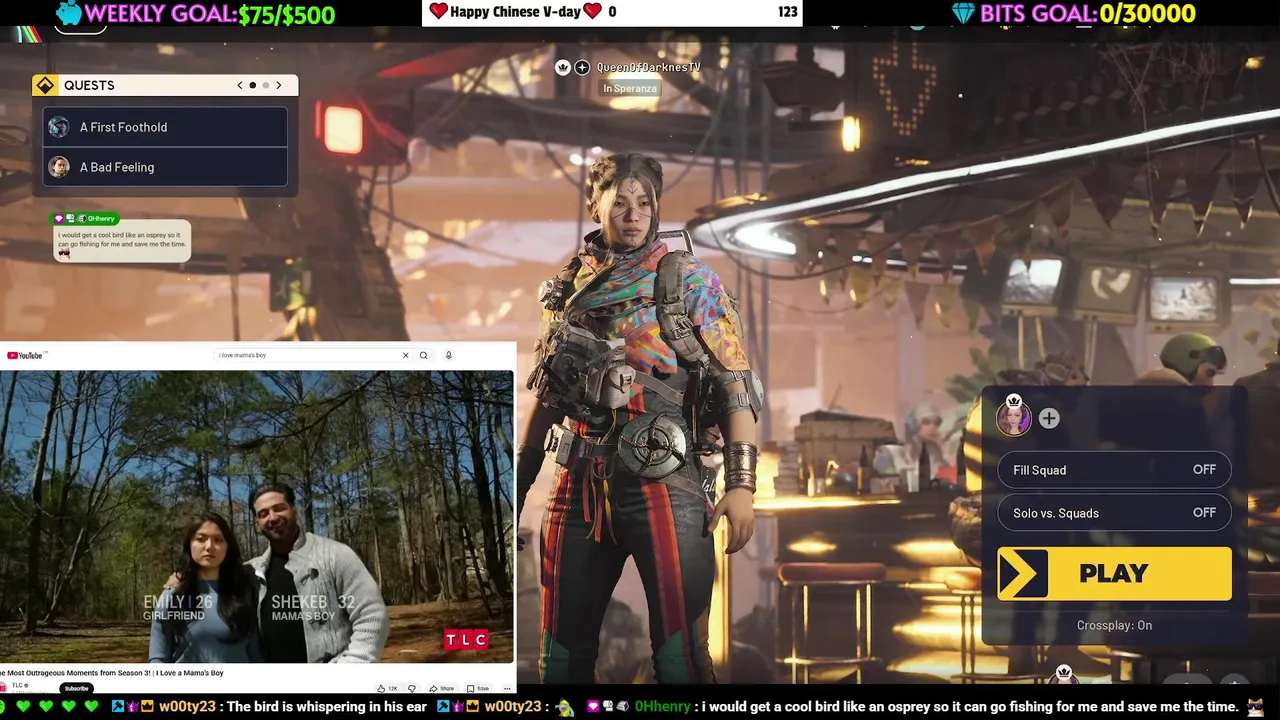Click the plus icon beside QueenOfDarknesTV nameplate
Screen dimensions: 1280x720
[582, 67]
